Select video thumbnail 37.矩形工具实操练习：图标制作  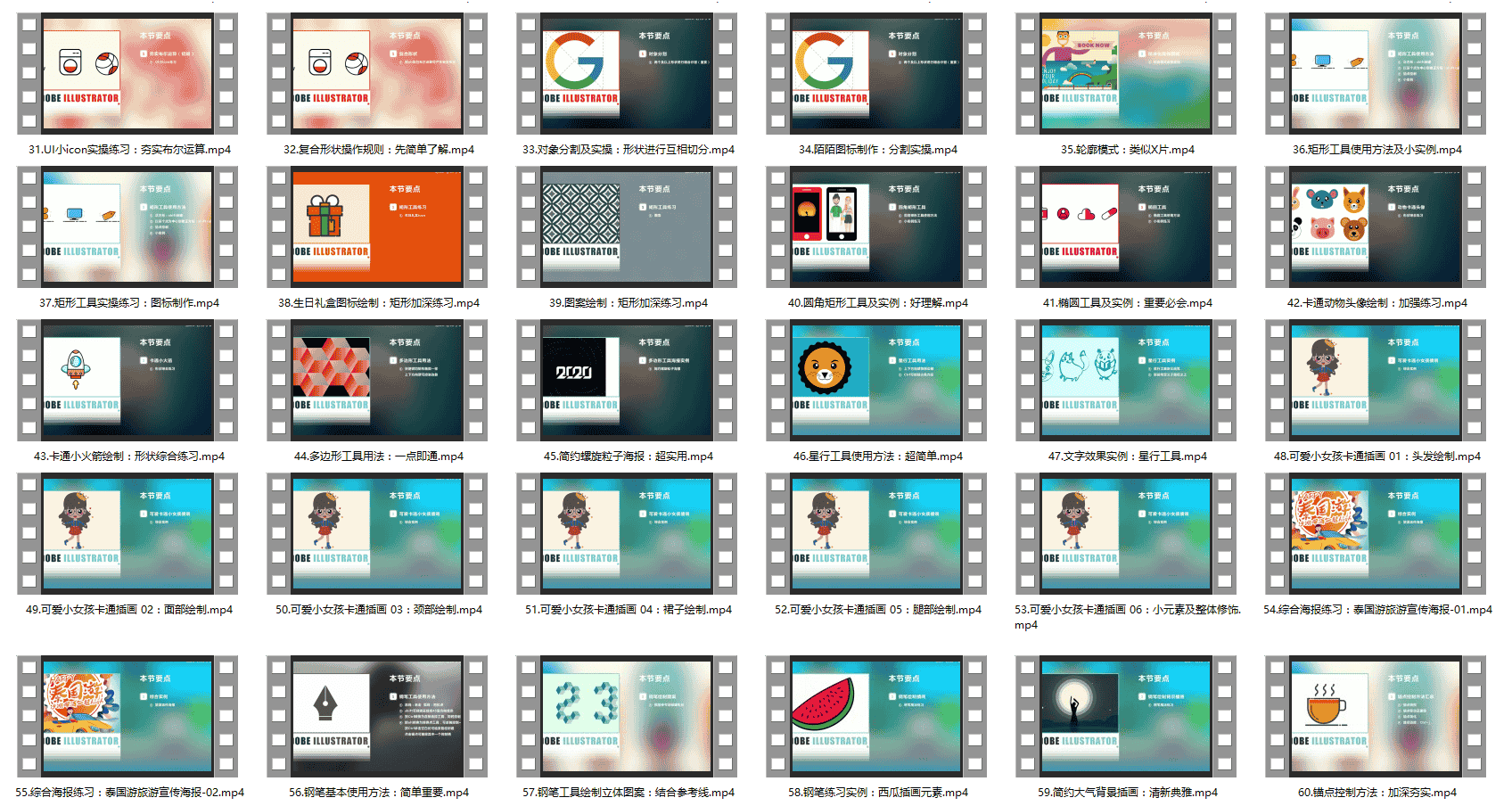click(x=127, y=227)
